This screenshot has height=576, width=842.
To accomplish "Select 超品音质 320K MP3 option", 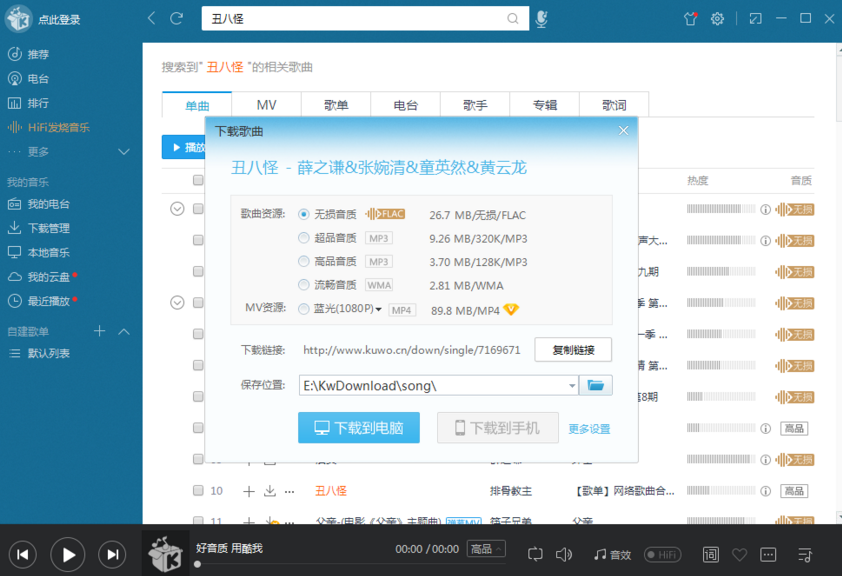I will (303, 238).
